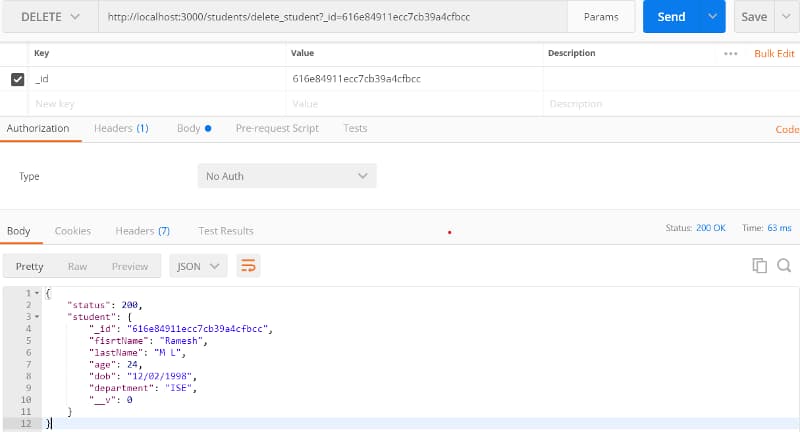Click the copy response body icon

[x=760, y=265]
